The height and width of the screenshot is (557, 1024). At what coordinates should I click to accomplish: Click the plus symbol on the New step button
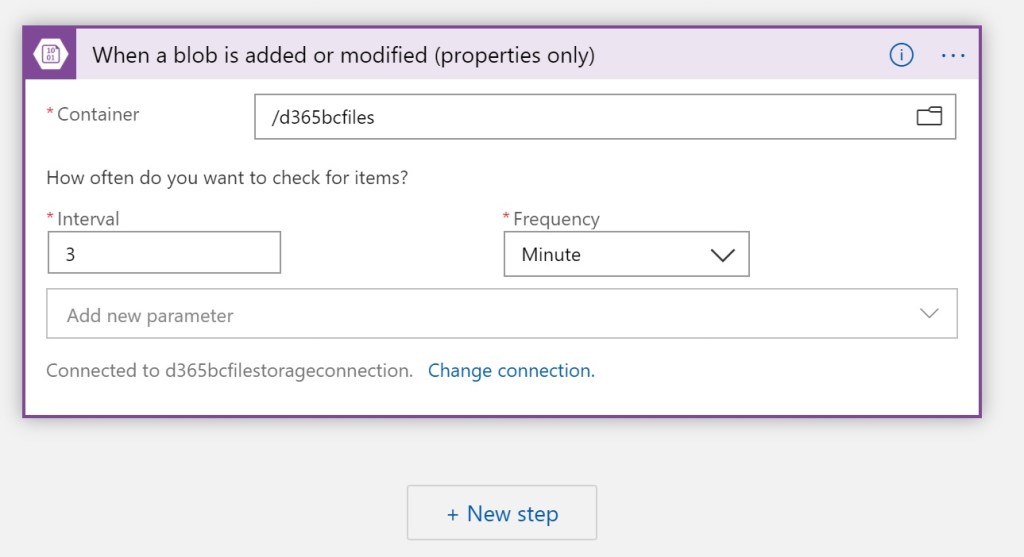[453, 514]
